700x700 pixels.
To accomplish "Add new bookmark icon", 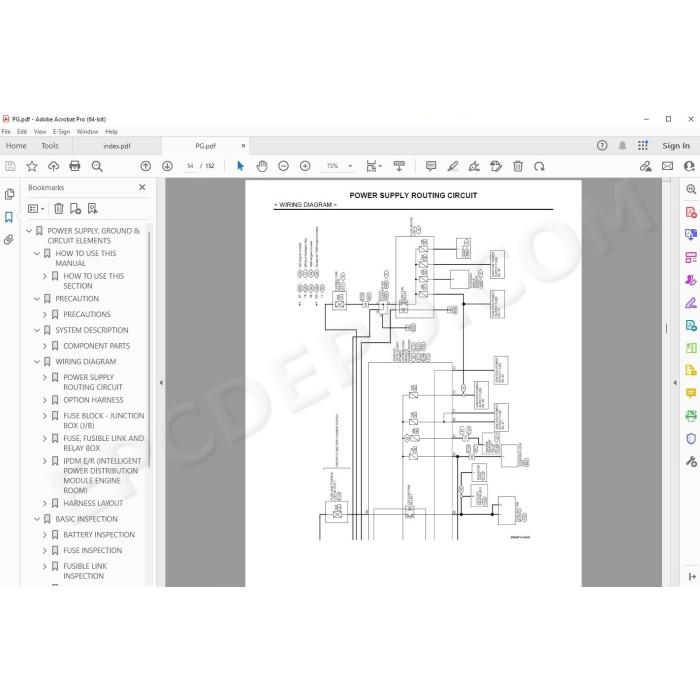I will (x=75, y=208).
